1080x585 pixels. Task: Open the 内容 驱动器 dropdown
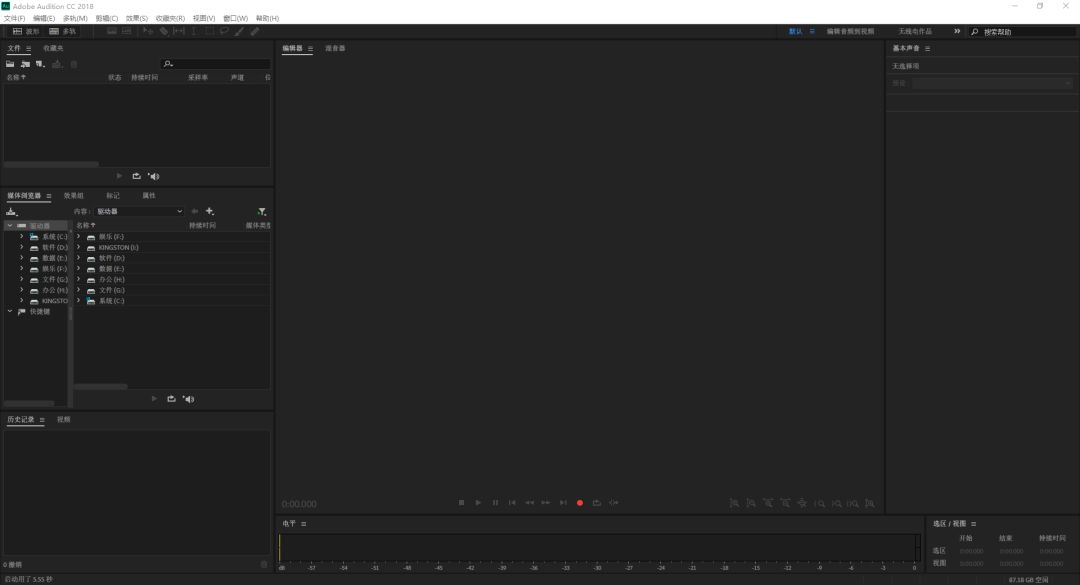coord(140,211)
